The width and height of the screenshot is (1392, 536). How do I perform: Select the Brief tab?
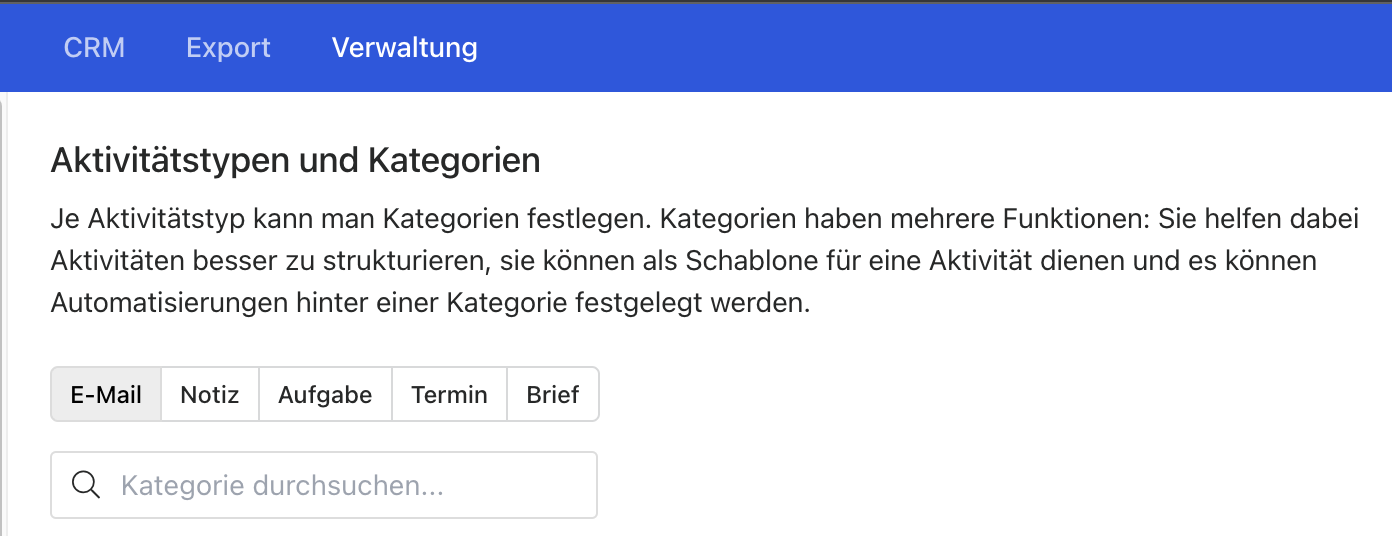click(553, 394)
